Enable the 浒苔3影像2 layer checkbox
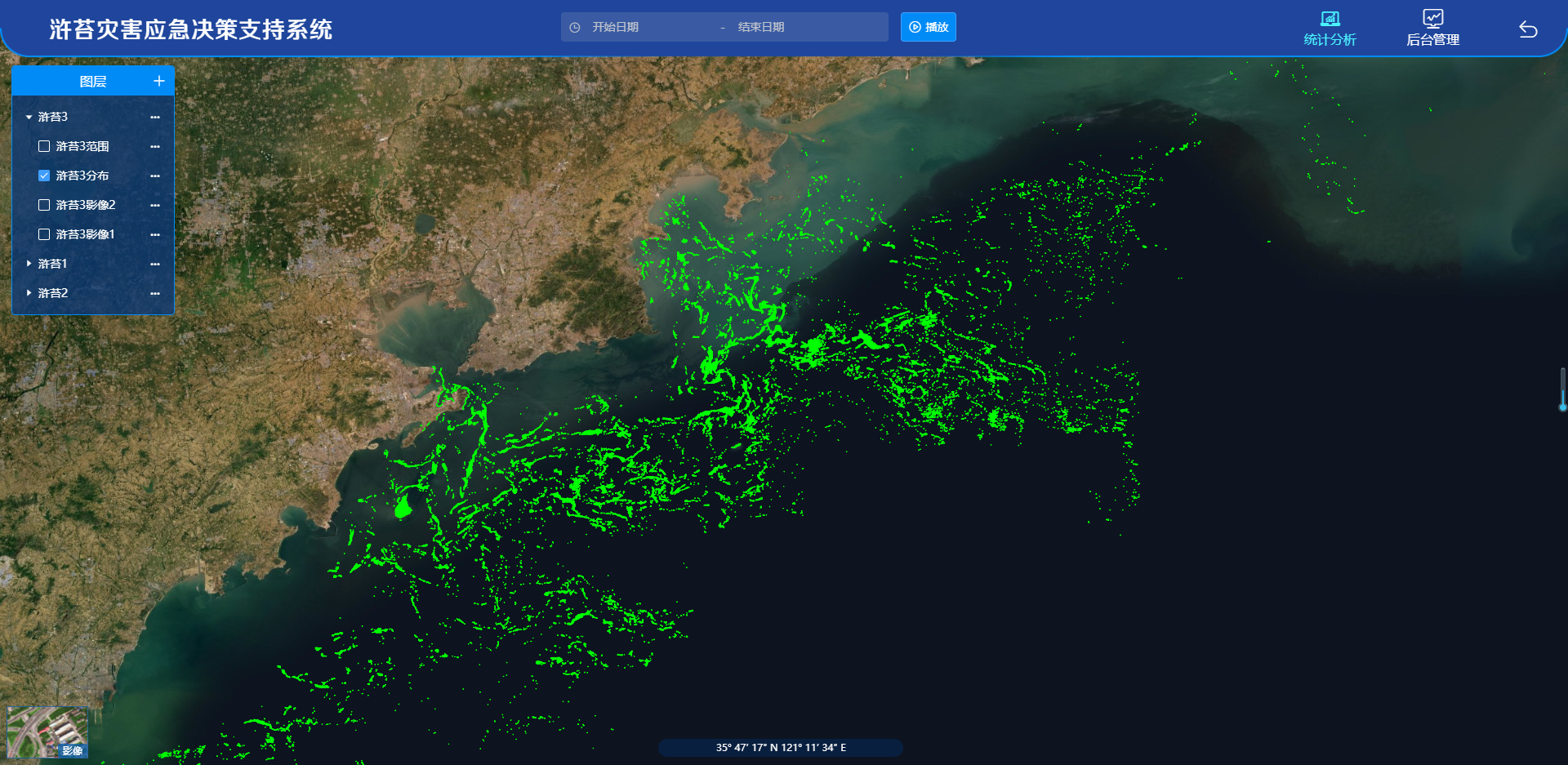 [44, 205]
